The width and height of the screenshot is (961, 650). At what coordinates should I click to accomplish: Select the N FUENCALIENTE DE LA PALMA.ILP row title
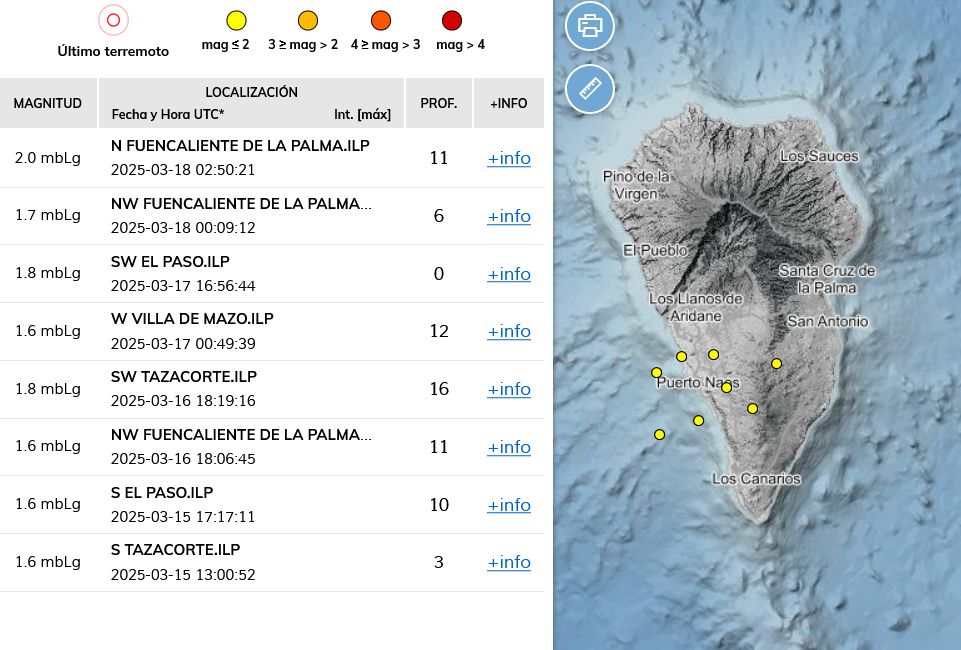click(x=240, y=146)
